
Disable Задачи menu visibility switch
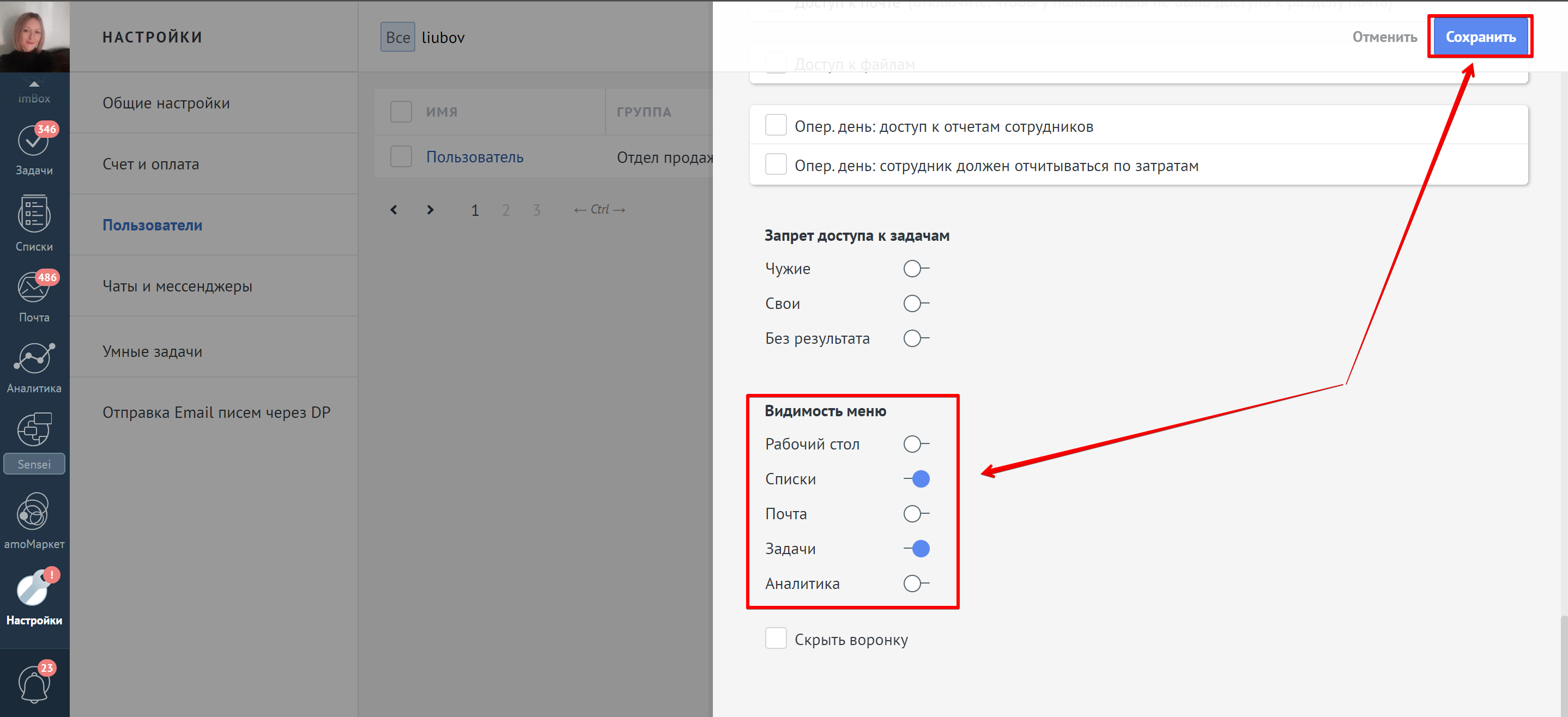[916, 549]
